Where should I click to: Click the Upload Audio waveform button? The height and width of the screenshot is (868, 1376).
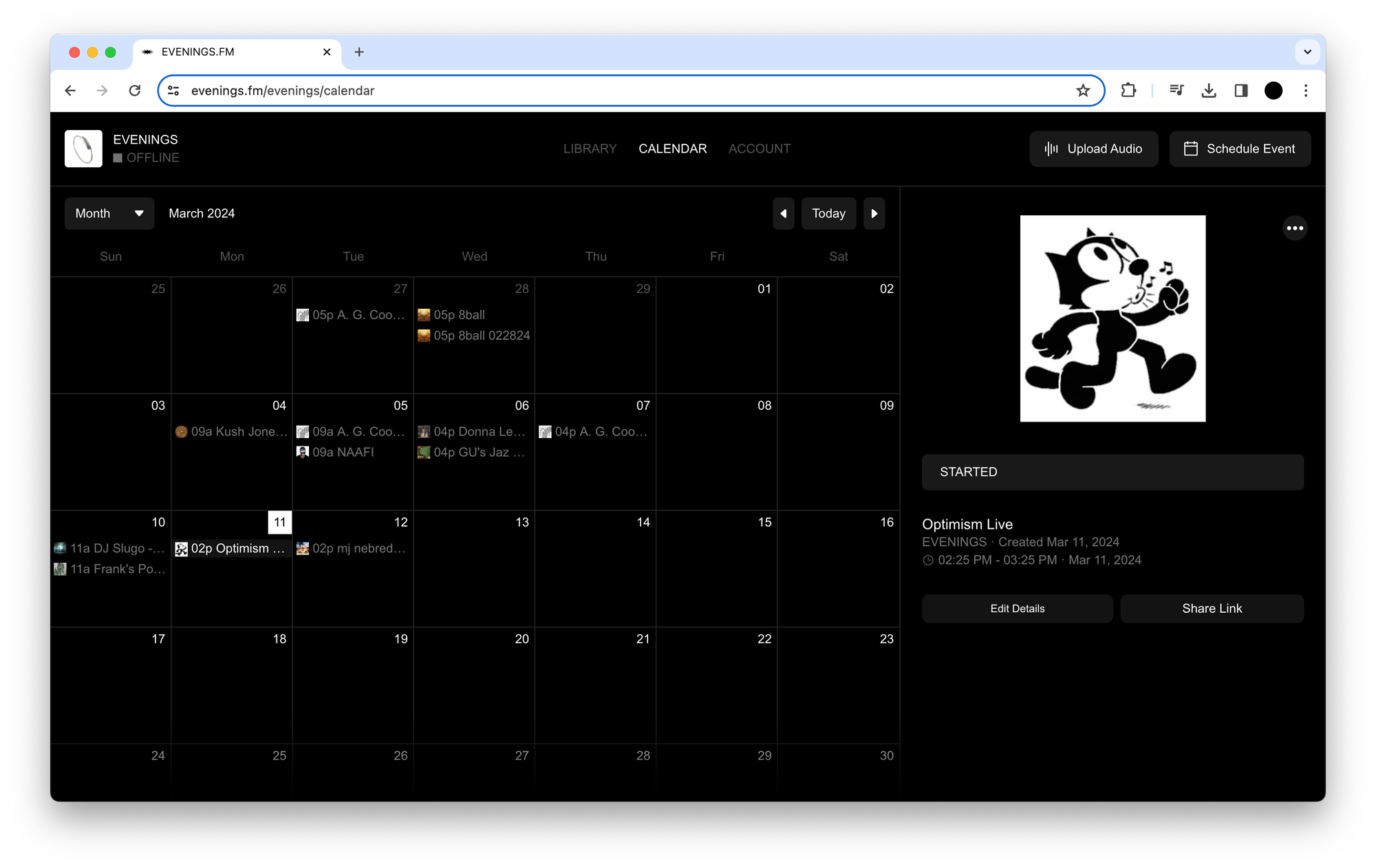pyautogui.click(x=1093, y=149)
